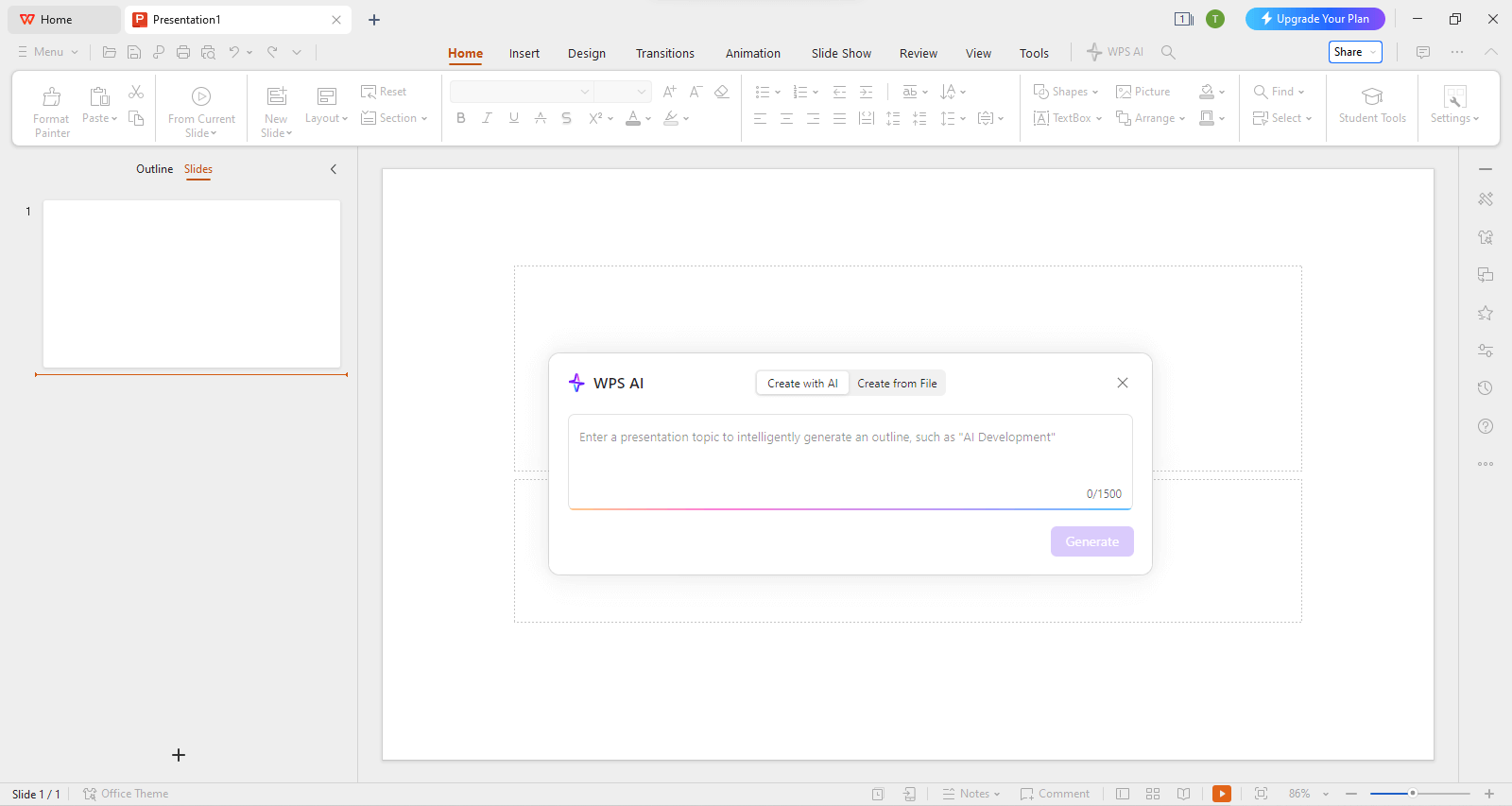Image resolution: width=1512 pixels, height=806 pixels.
Task: Toggle Underline formatting
Action: click(514, 118)
